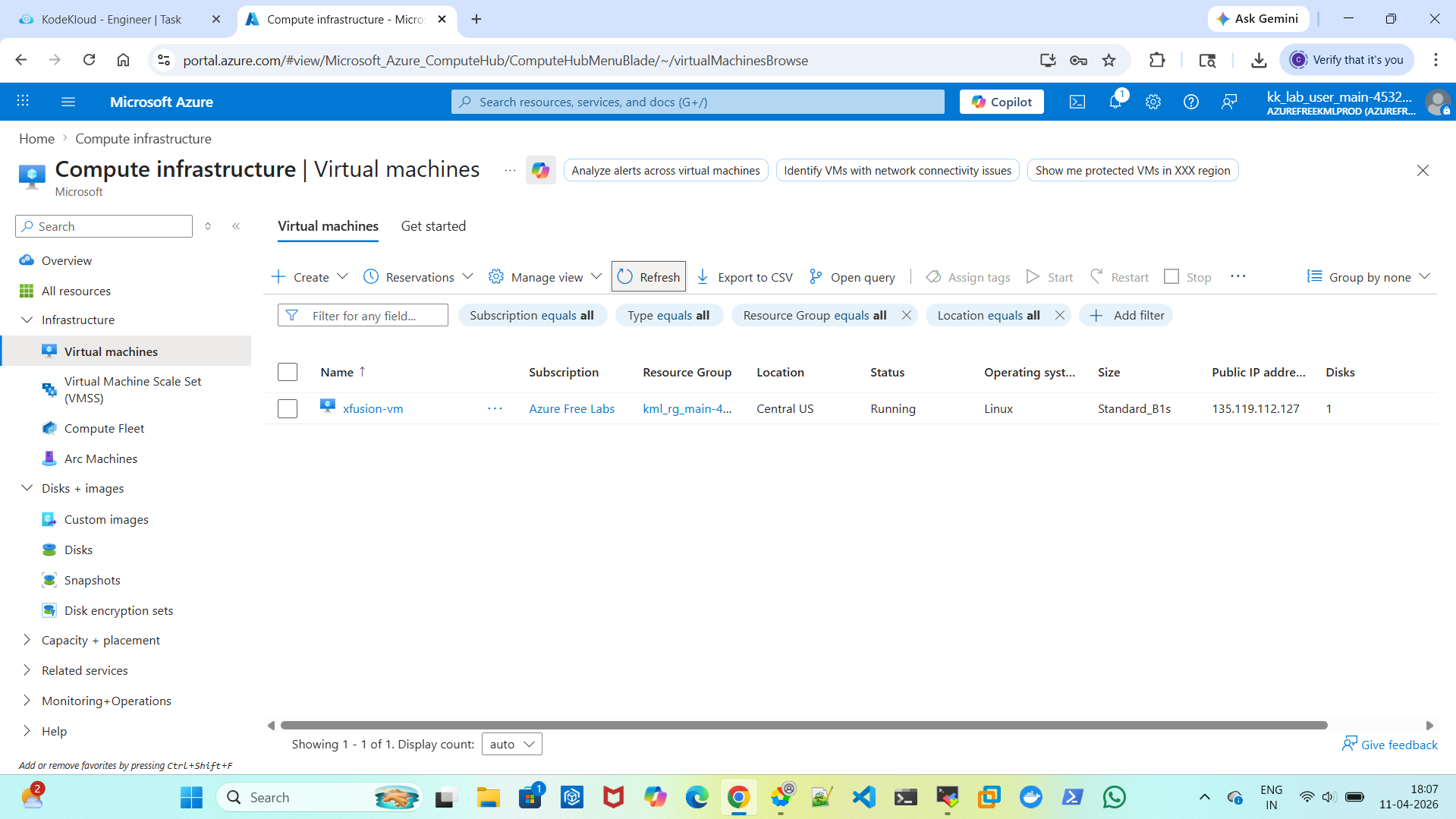Image resolution: width=1456 pixels, height=819 pixels.
Task: Switch to the Get started tab
Action: pos(433,226)
